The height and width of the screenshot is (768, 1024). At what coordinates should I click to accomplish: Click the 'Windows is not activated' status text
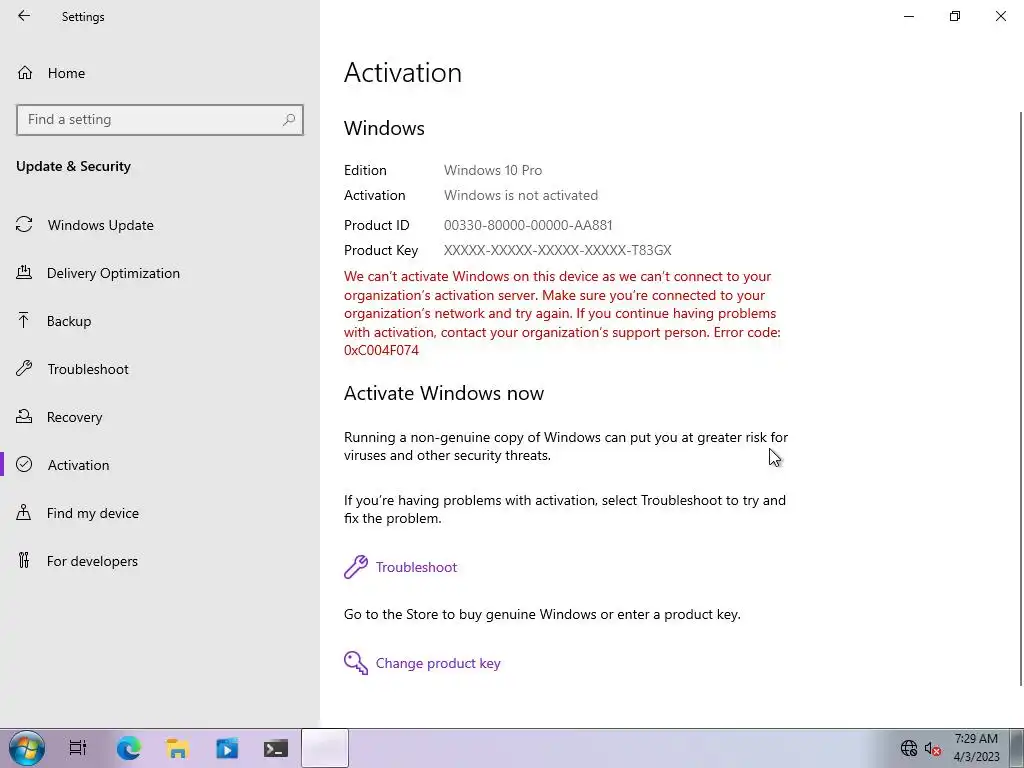[x=520, y=195]
